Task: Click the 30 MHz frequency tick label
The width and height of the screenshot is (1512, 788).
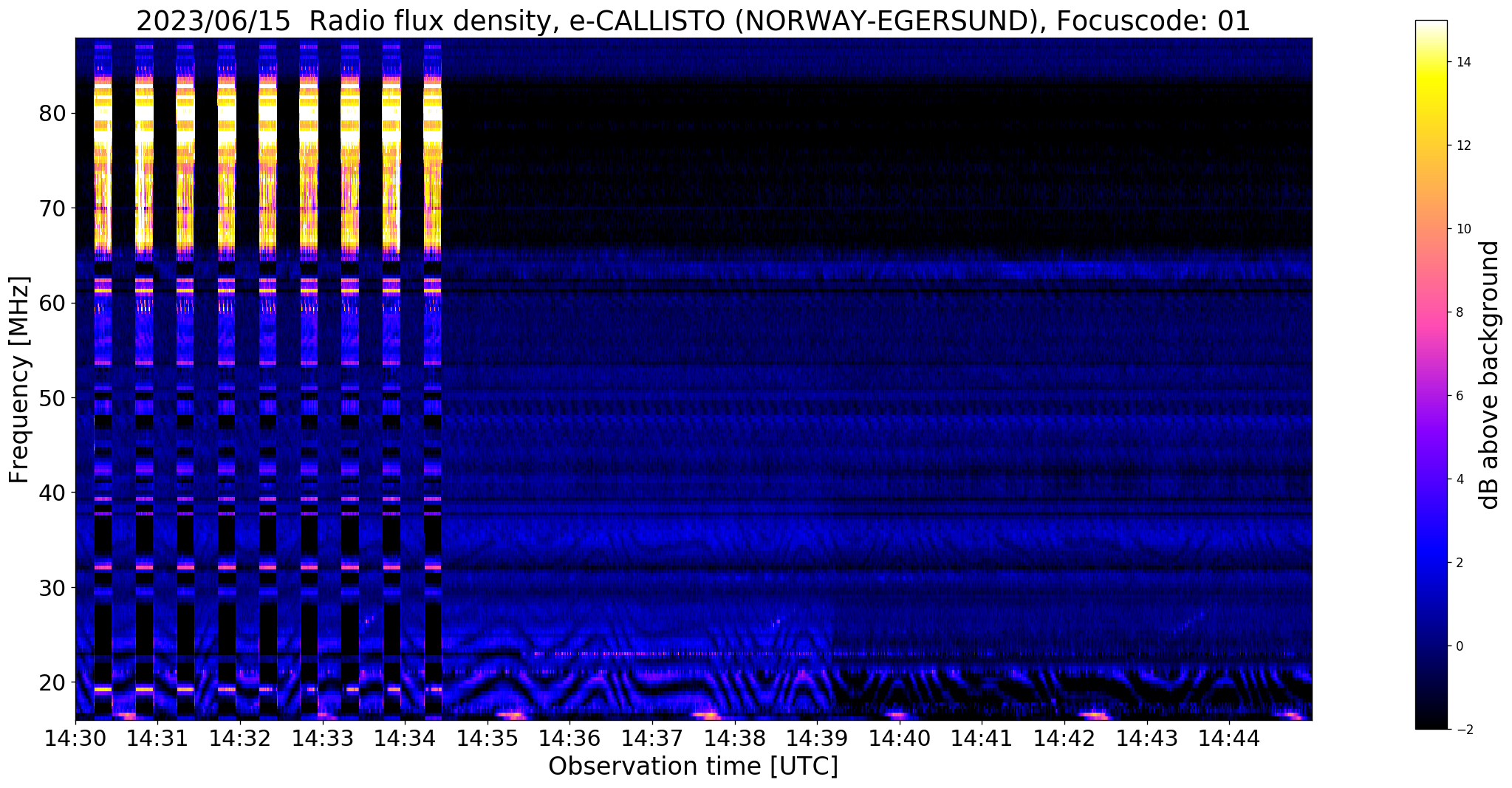Action: pos(53,587)
